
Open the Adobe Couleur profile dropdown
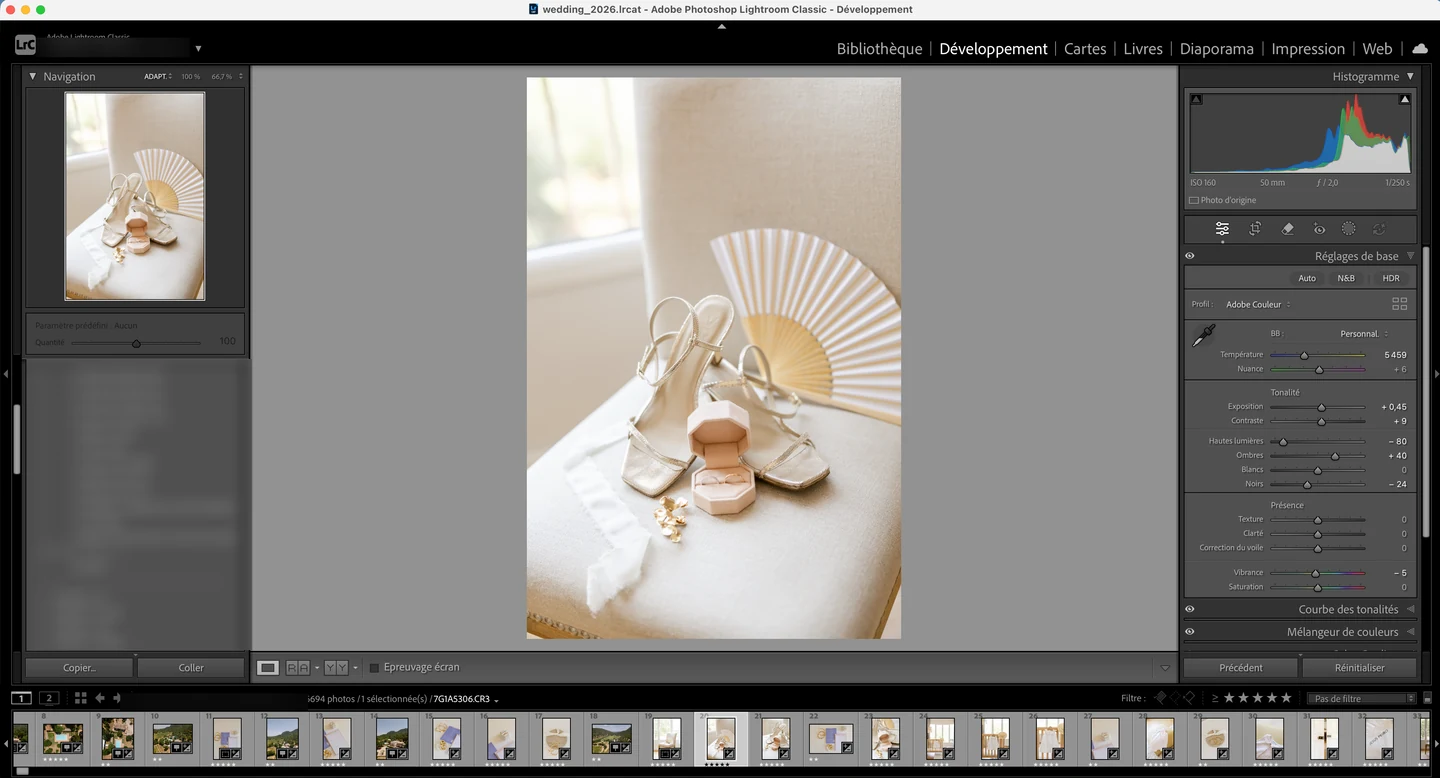pyautogui.click(x=1258, y=304)
